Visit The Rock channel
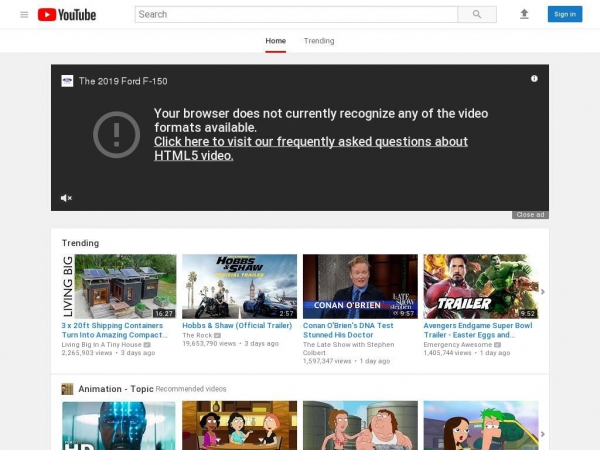Image resolution: width=600 pixels, height=450 pixels. tap(197, 336)
